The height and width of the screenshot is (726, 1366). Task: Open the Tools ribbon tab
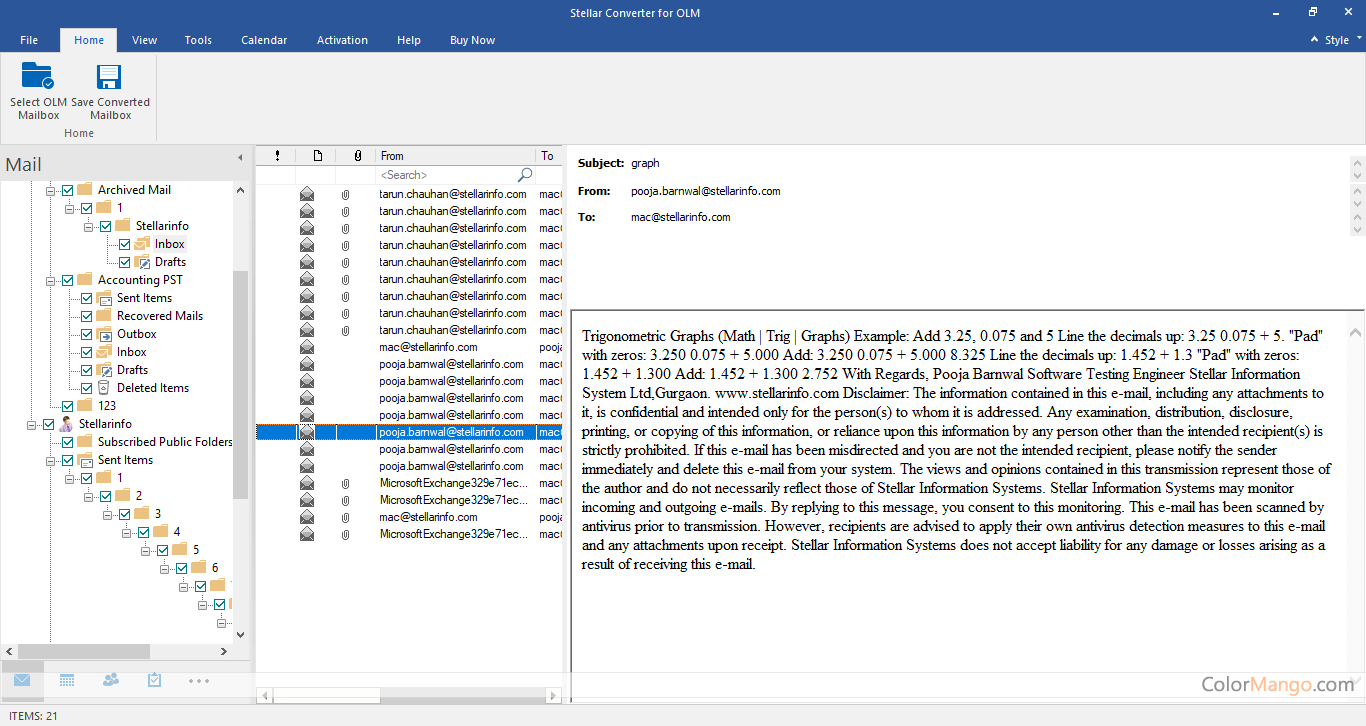pos(198,40)
